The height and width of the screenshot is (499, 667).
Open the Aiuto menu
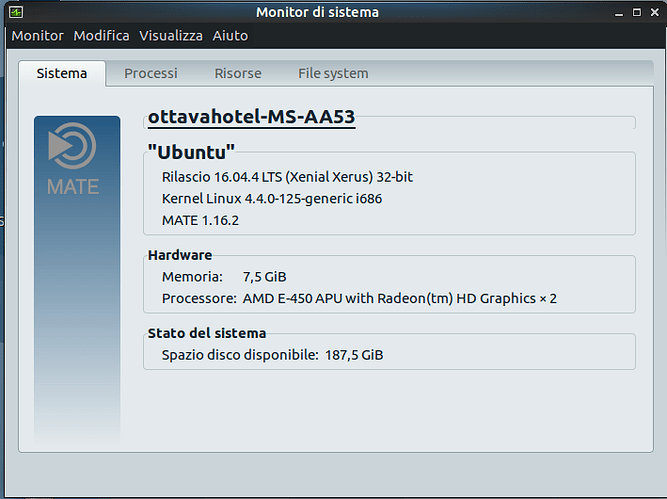coord(230,36)
